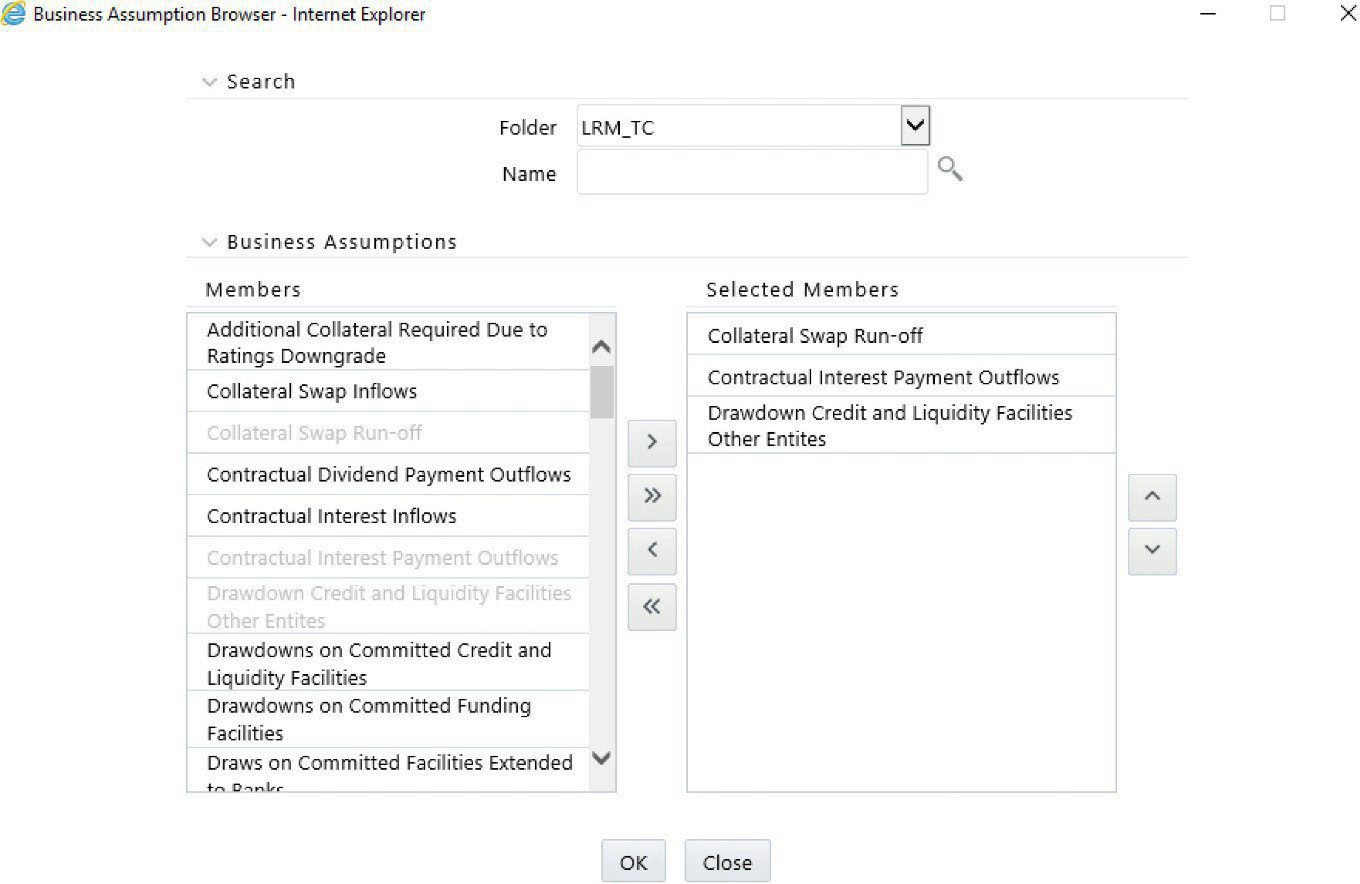
Task: Select Additional Collateral Required Due to Ratings Downgrade
Action: pyautogui.click(x=388, y=342)
